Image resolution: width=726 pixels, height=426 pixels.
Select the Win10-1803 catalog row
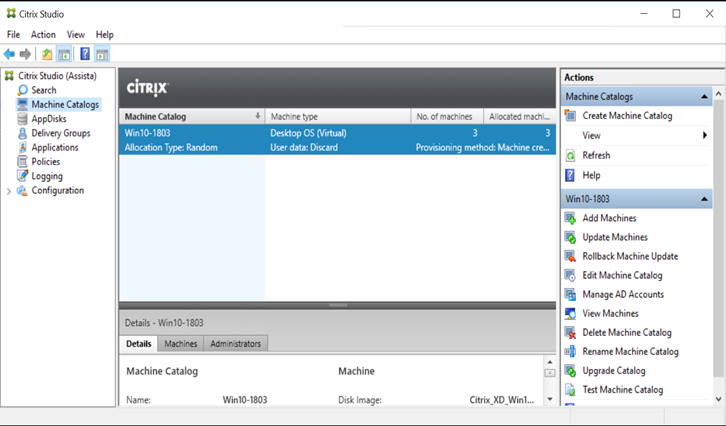(x=337, y=140)
